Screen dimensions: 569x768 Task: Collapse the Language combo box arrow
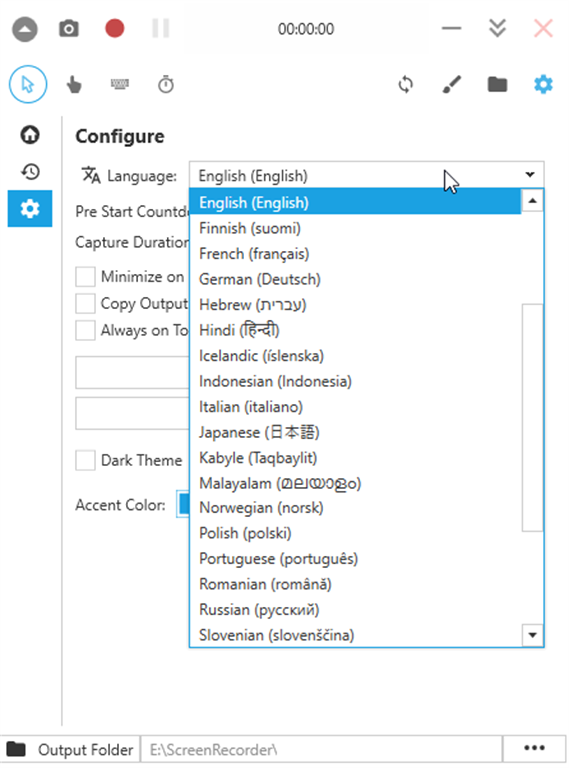530,175
